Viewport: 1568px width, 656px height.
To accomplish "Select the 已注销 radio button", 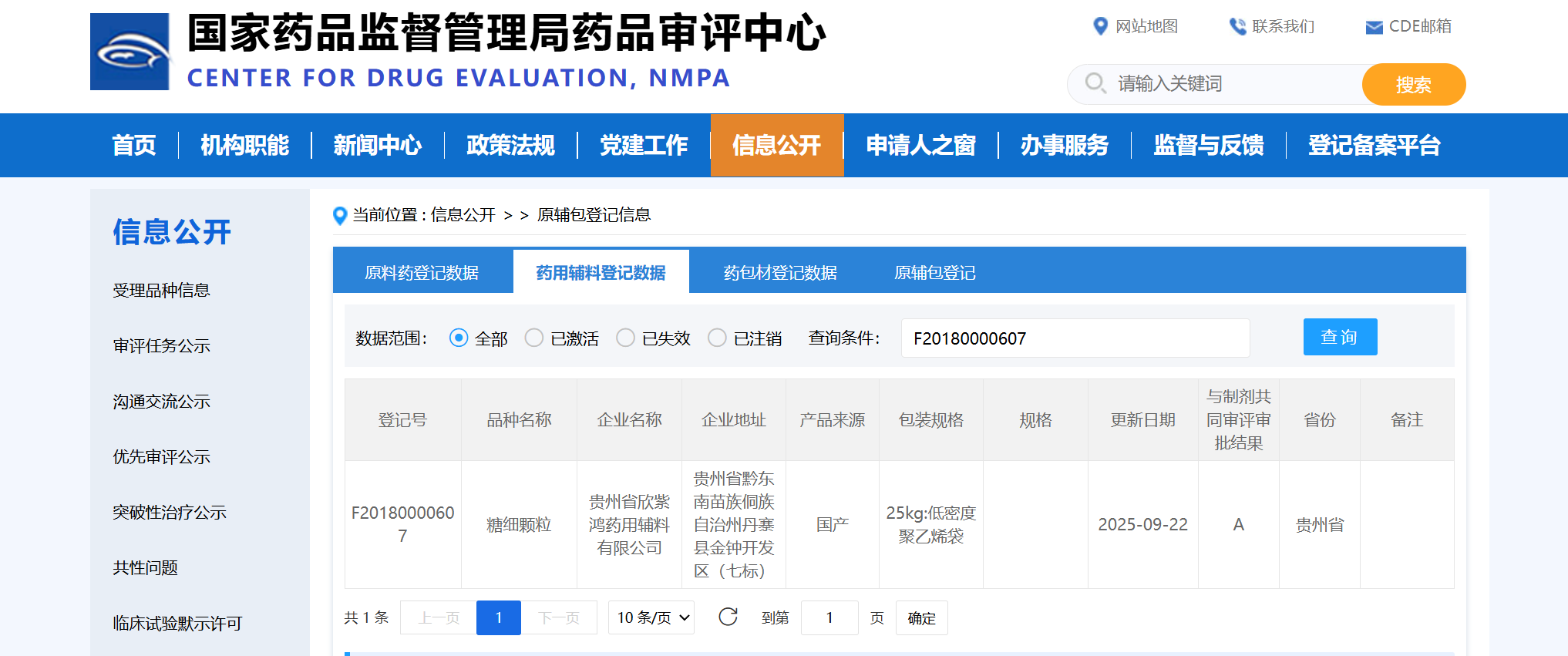I will [x=717, y=338].
